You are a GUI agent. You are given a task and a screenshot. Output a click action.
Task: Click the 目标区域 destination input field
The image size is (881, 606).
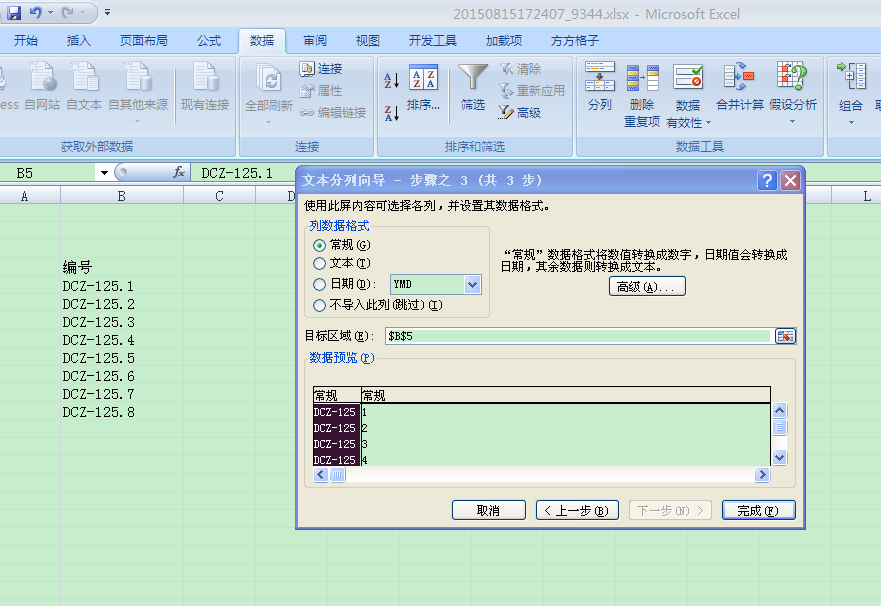point(578,336)
